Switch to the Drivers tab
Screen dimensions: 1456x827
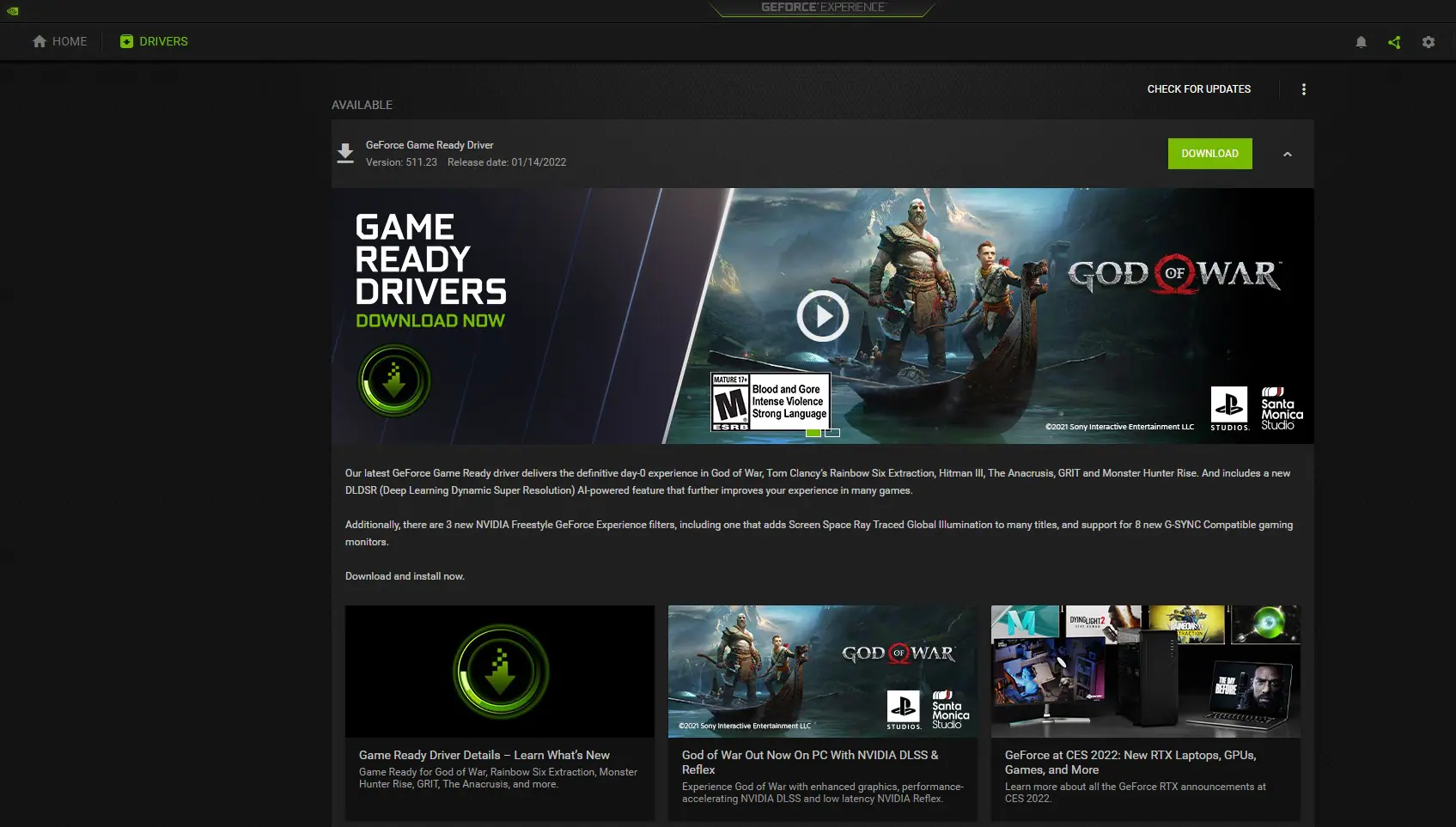click(154, 41)
